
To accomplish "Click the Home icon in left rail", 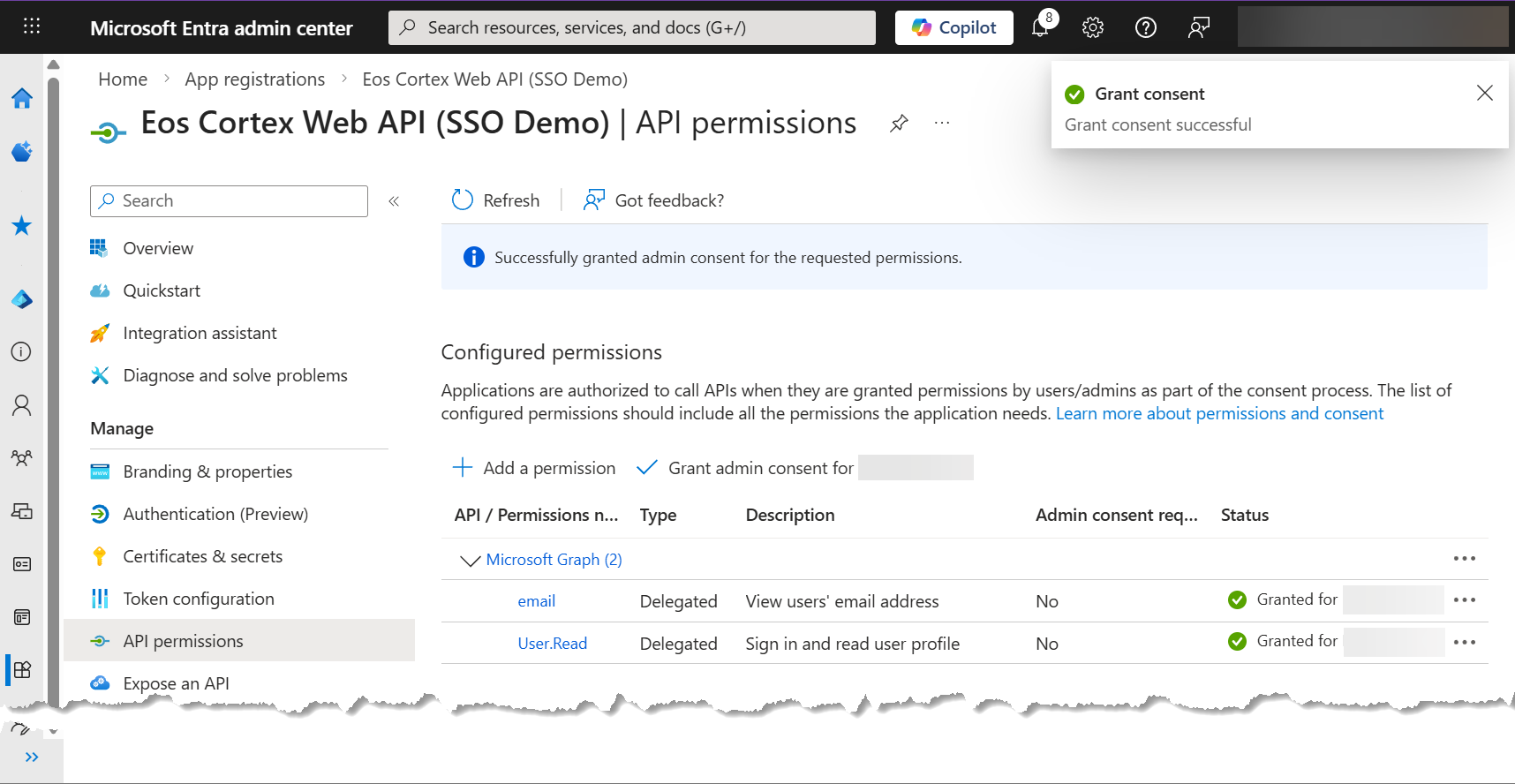I will tap(22, 98).
